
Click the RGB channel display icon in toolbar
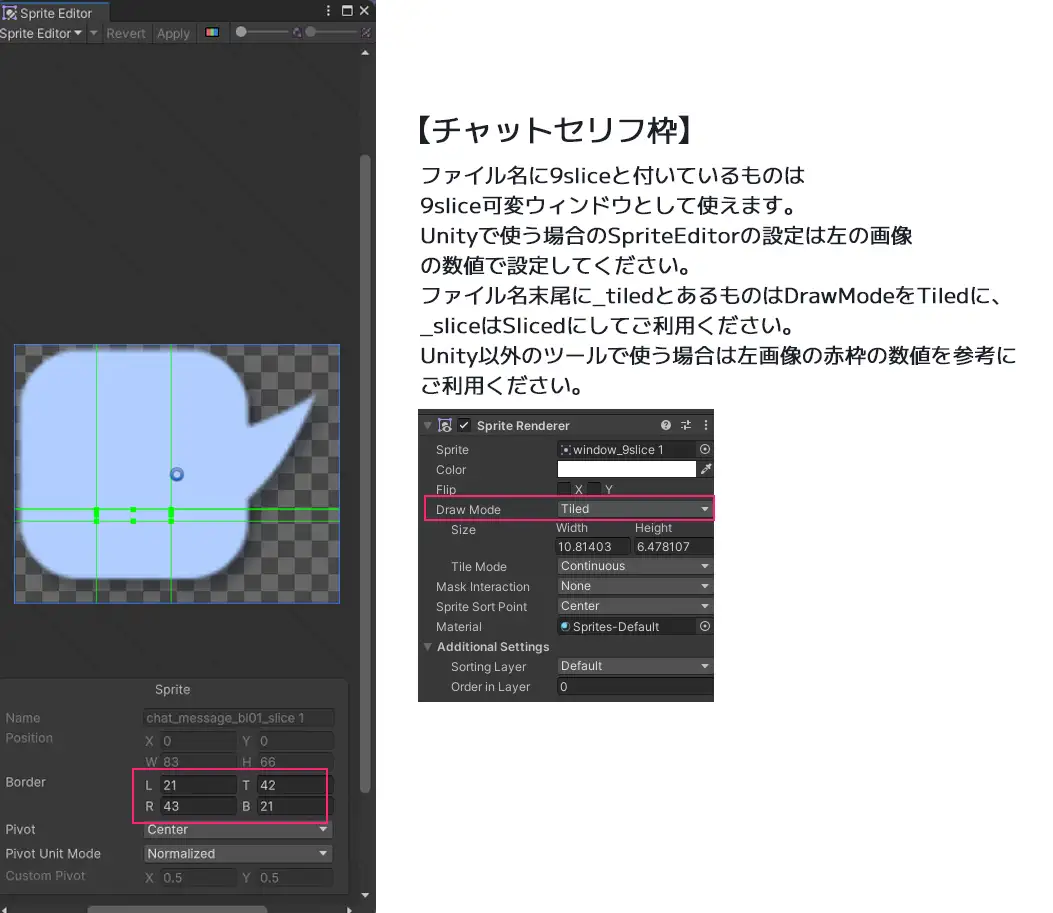(x=213, y=32)
